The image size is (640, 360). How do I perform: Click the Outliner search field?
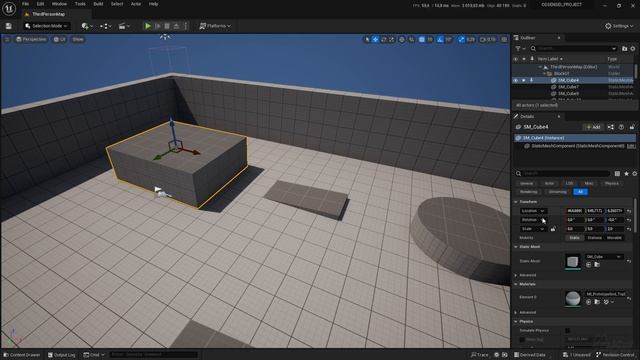pos(574,49)
